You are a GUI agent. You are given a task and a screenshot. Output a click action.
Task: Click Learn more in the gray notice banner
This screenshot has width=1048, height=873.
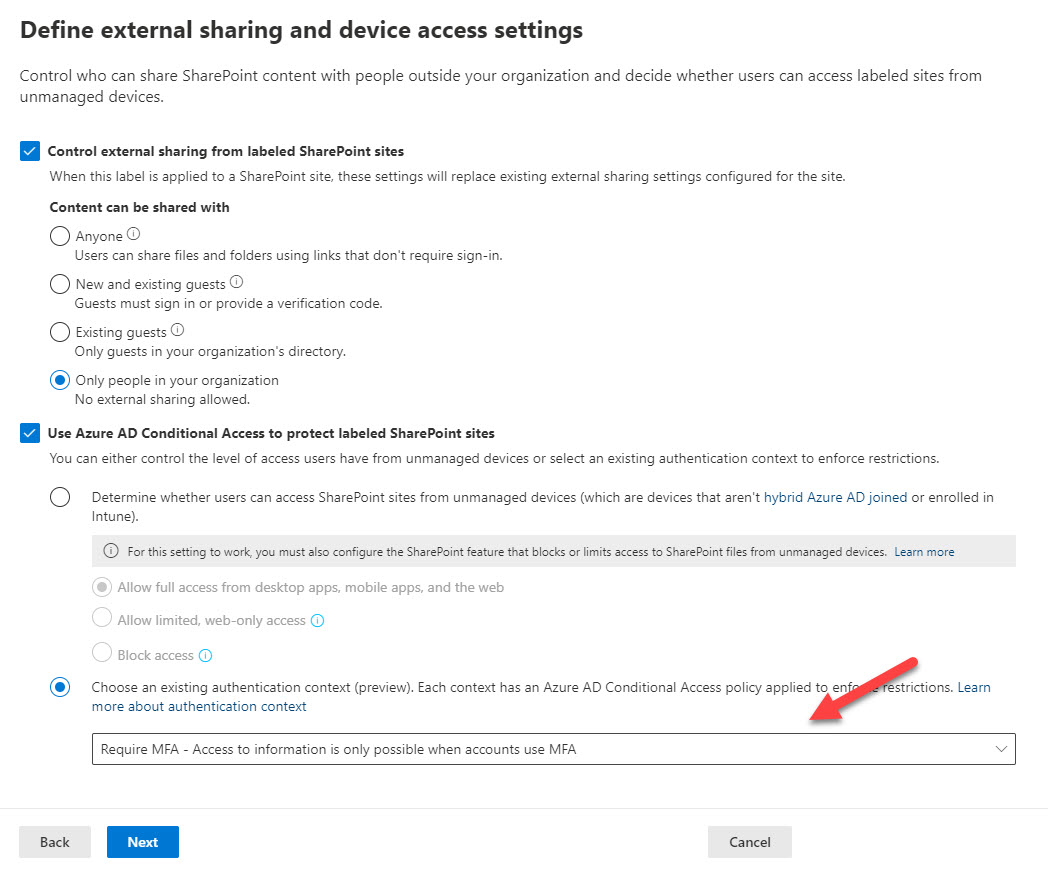coord(924,552)
